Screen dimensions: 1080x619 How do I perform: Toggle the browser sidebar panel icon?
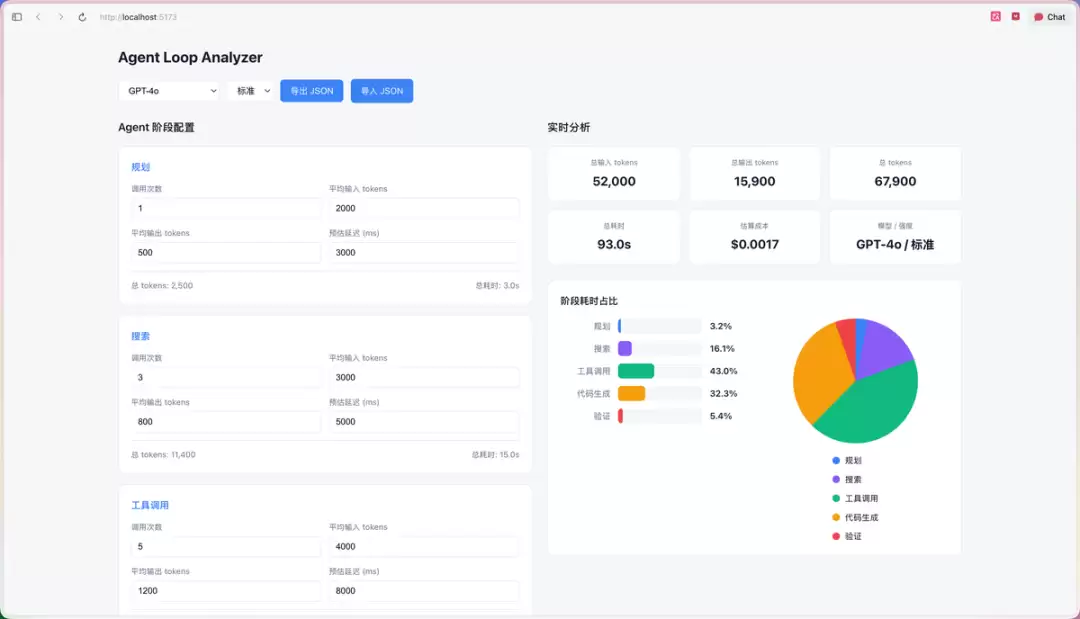(17, 17)
